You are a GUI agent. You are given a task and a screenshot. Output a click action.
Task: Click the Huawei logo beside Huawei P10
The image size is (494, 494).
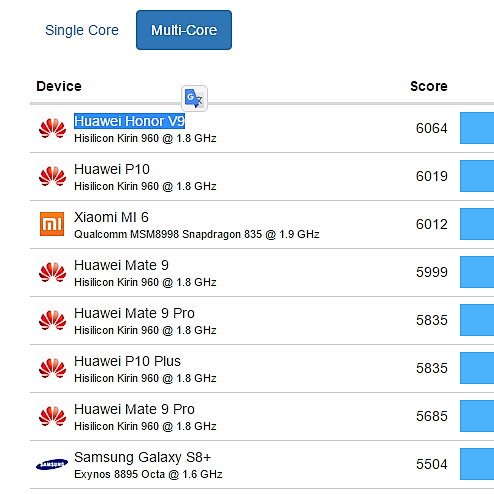(x=52, y=176)
